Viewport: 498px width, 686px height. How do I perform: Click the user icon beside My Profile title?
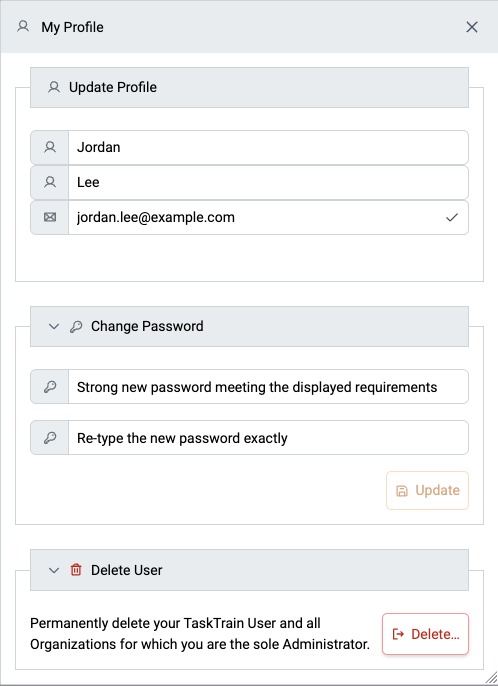click(x=23, y=27)
